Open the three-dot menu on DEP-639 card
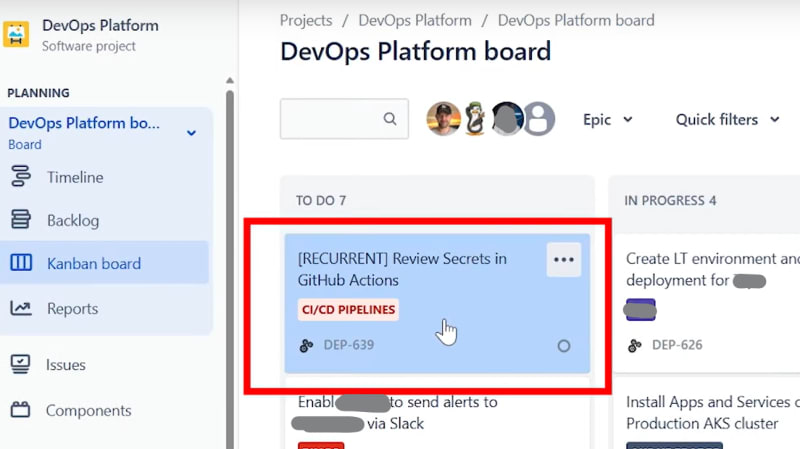This screenshot has height=449, width=800. [564, 260]
